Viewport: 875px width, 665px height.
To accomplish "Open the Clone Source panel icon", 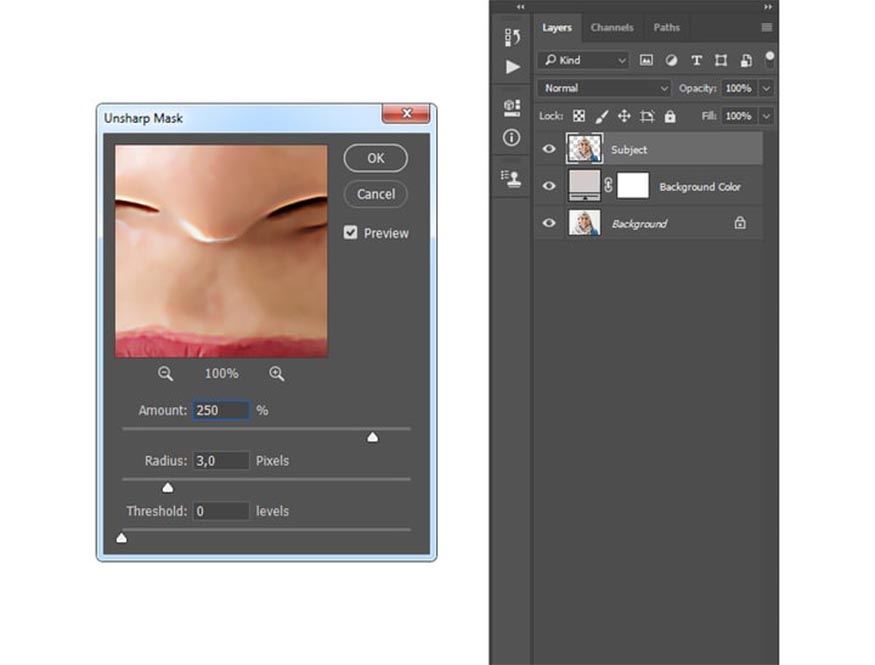I will point(511,178).
